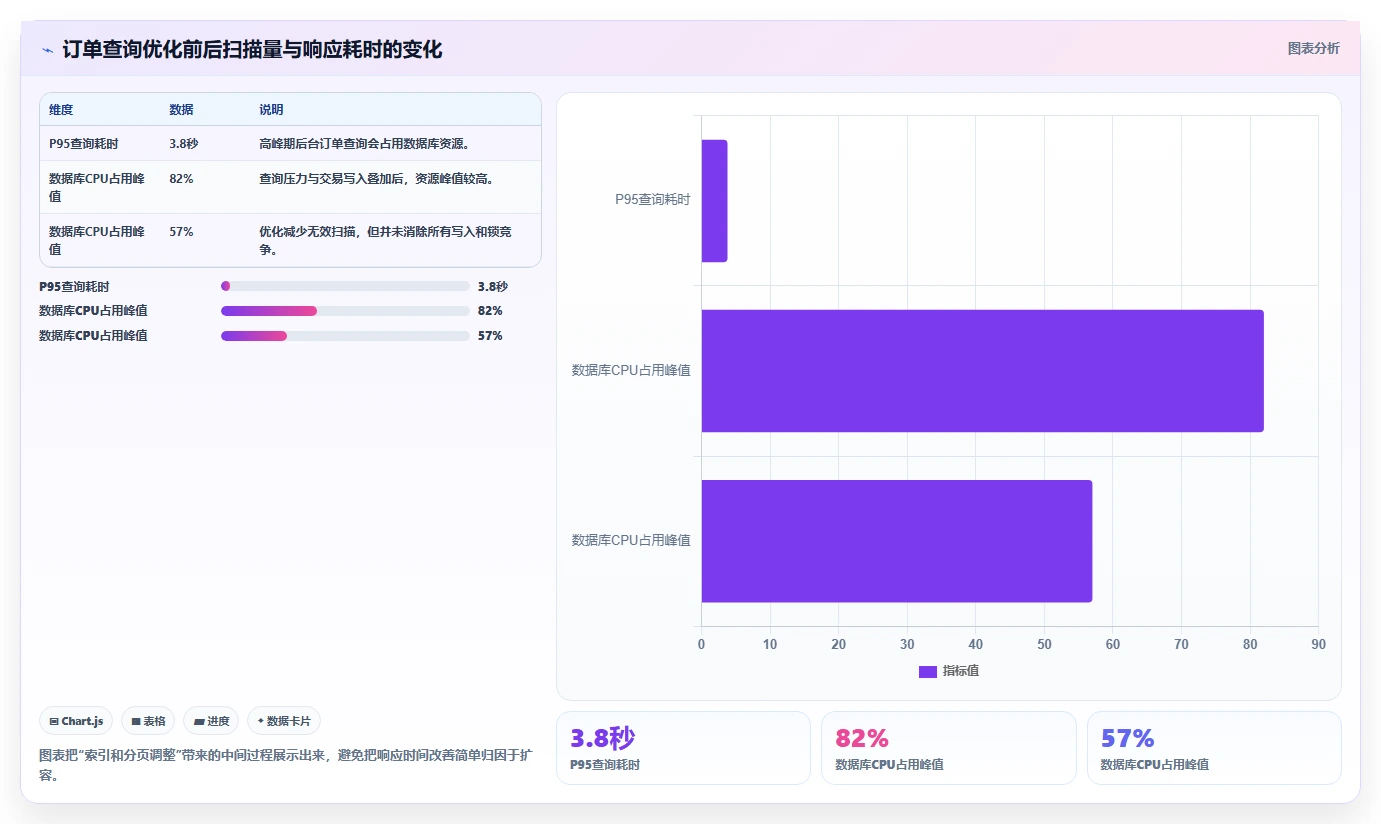Click the P95查询耗时 progress bar showing 3.8秒
Image resolution: width=1381 pixels, height=824 pixels.
click(x=345, y=286)
